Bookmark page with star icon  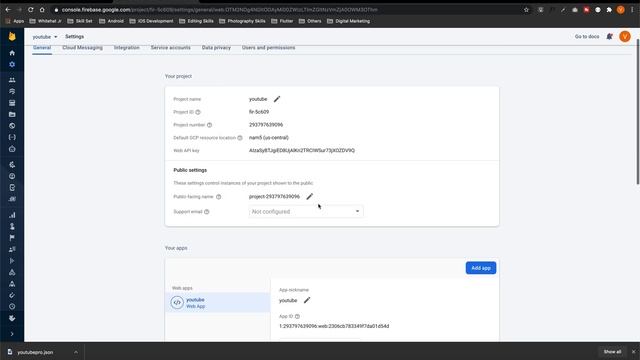(x=526, y=10)
